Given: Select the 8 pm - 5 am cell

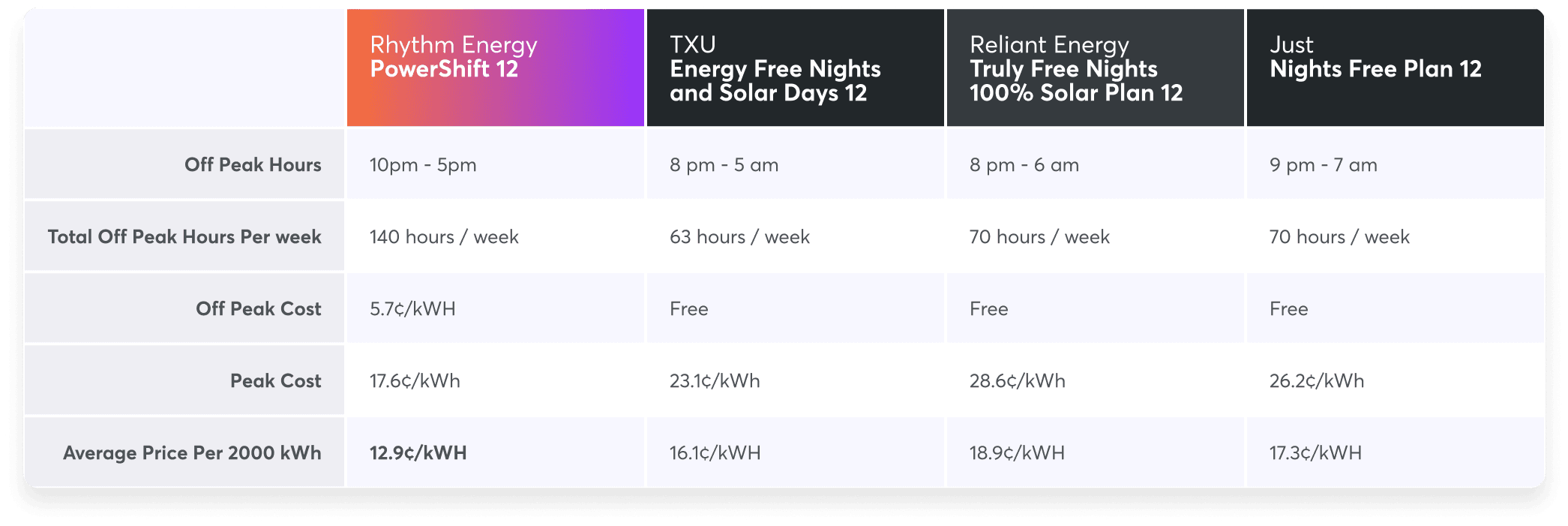Looking at the screenshot, I should point(724,165).
